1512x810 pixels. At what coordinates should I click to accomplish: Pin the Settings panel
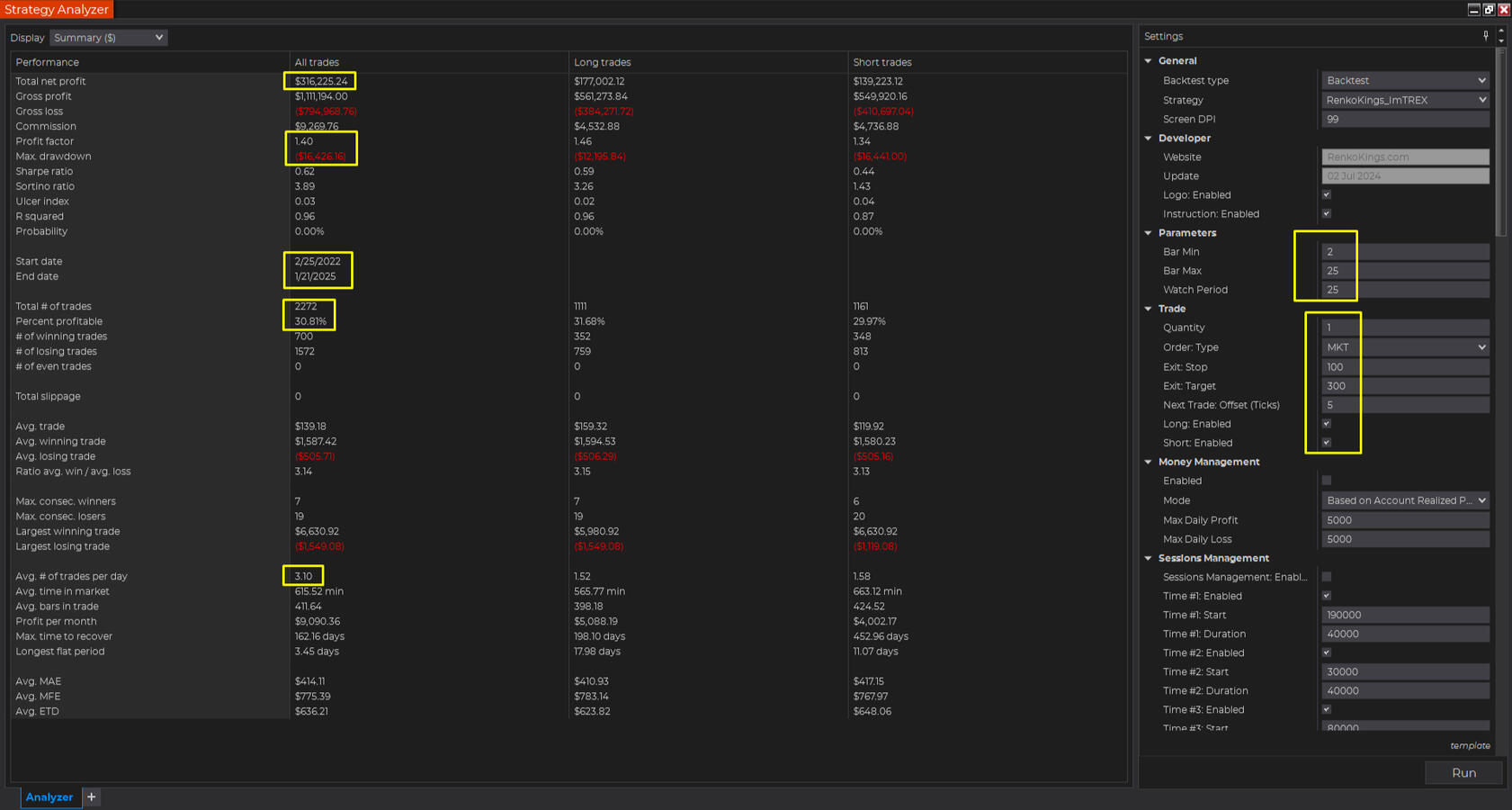1485,36
